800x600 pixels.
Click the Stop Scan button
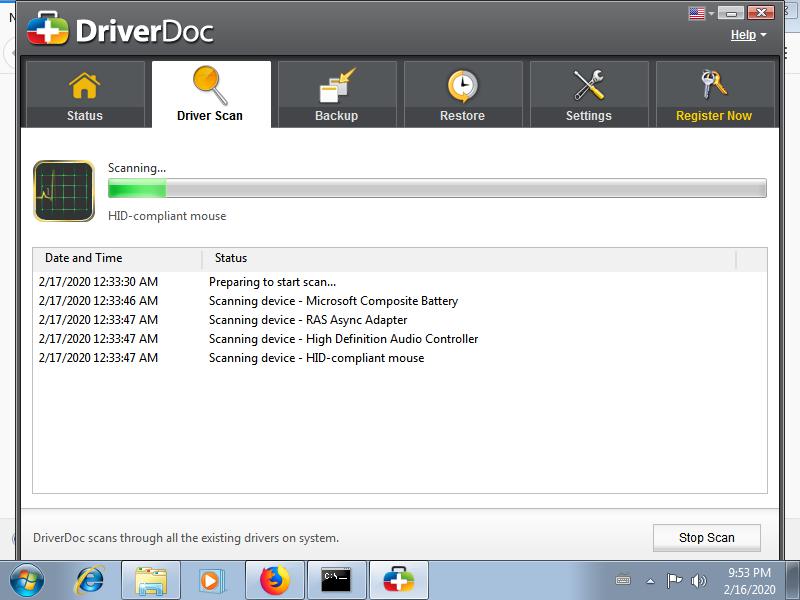707,538
